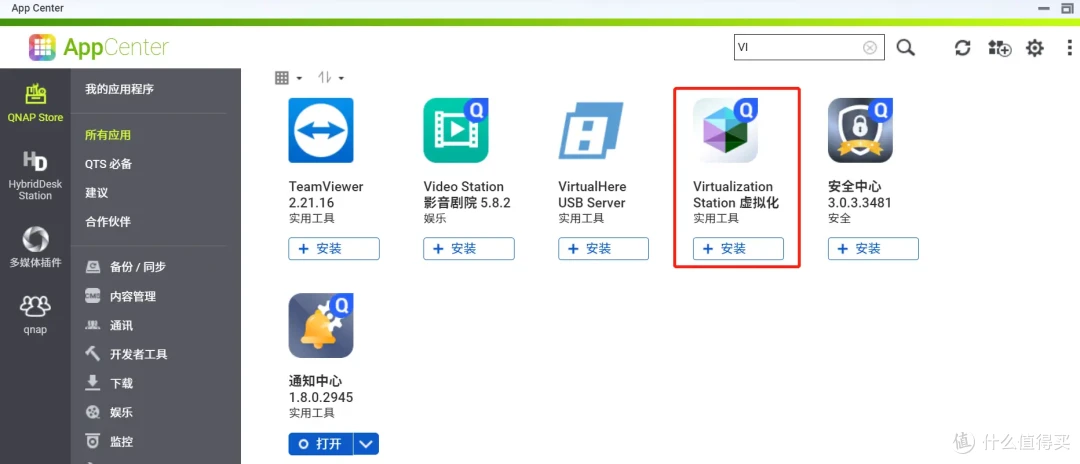1080x464 pixels.
Task: Click the 通知中心 bell icon
Action: (321, 326)
